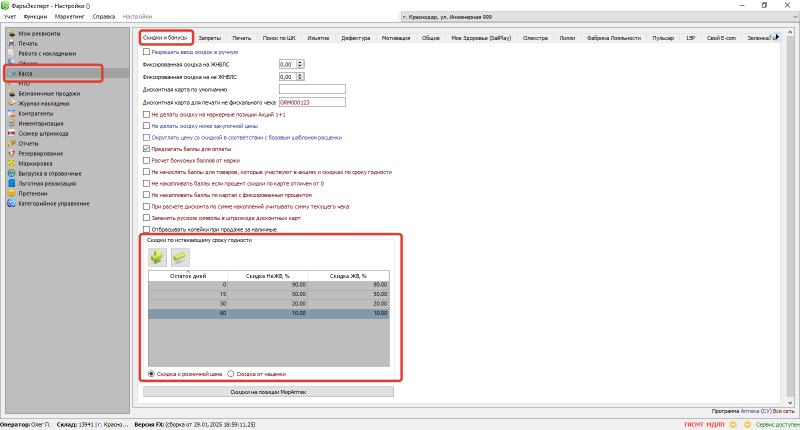Click the green minus remove-row icon
Screen dimensions: 800x430
click(x=180, y=257)
